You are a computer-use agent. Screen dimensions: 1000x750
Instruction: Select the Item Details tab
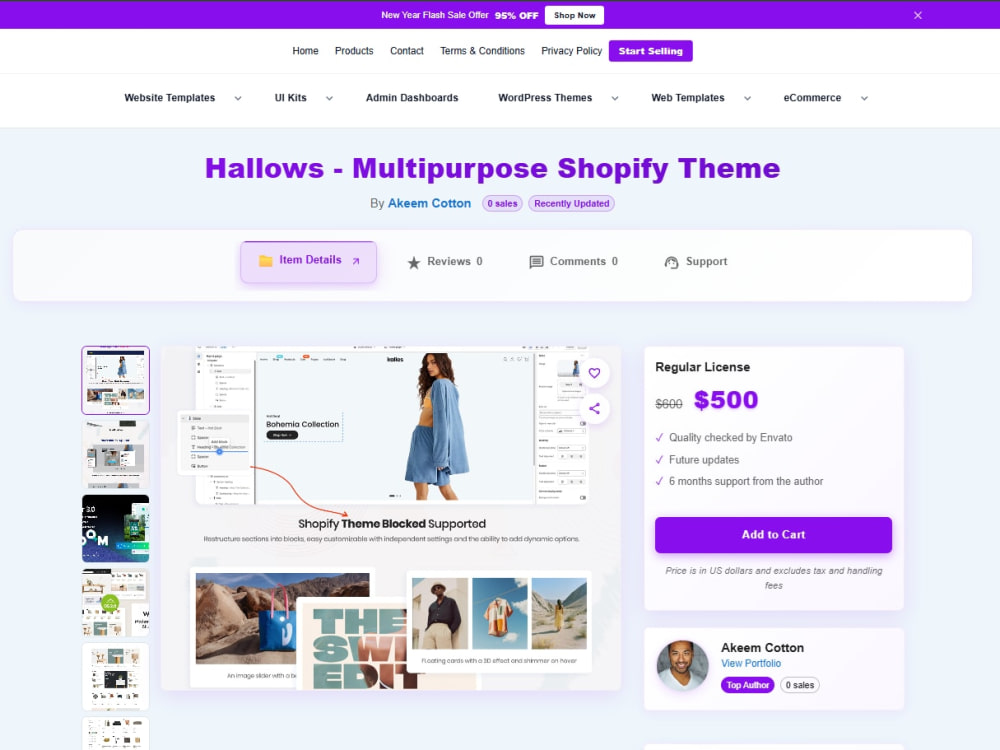coord(309,261)
